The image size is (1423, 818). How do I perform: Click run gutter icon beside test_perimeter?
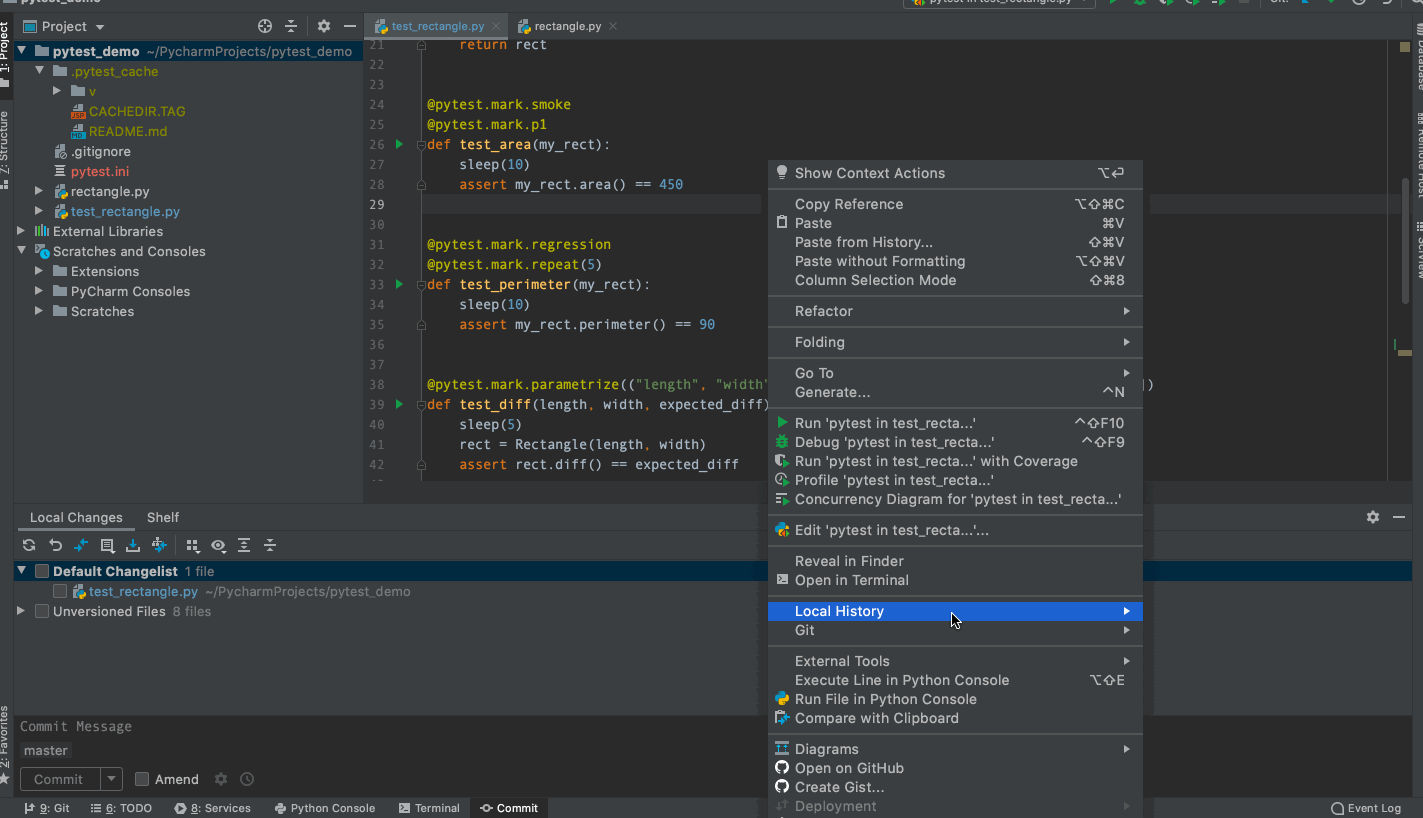click(x=399, y=284)
